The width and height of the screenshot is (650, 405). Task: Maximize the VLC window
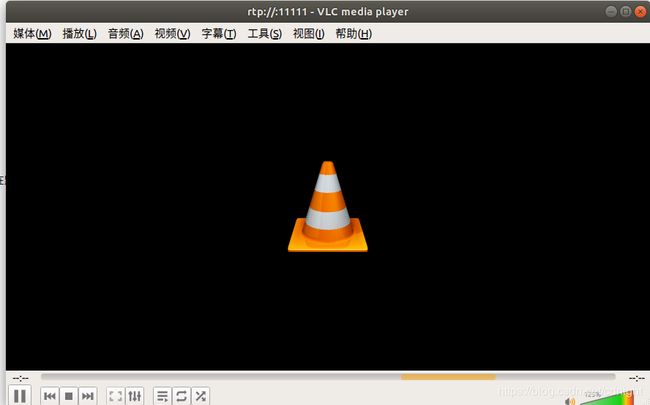click(x=626, y=12)
